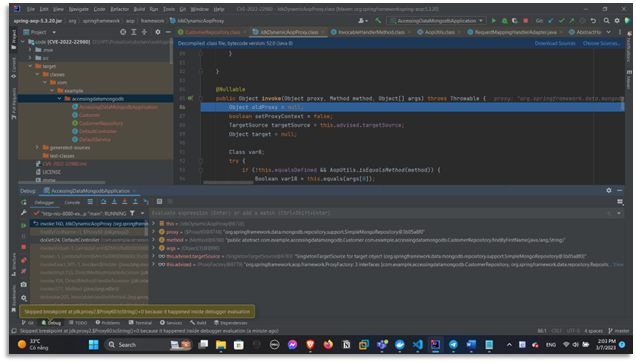Click Download Sources link

tap(555, 43)
